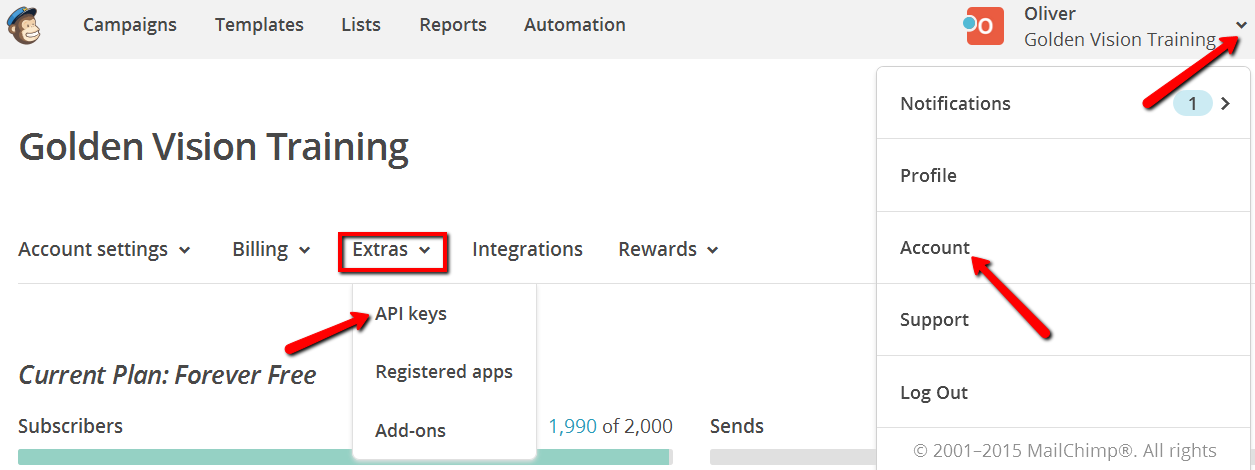Expand the Rewards dropdown
The height and width of the screenshot is (470, 1255).
tap(668, 249)
